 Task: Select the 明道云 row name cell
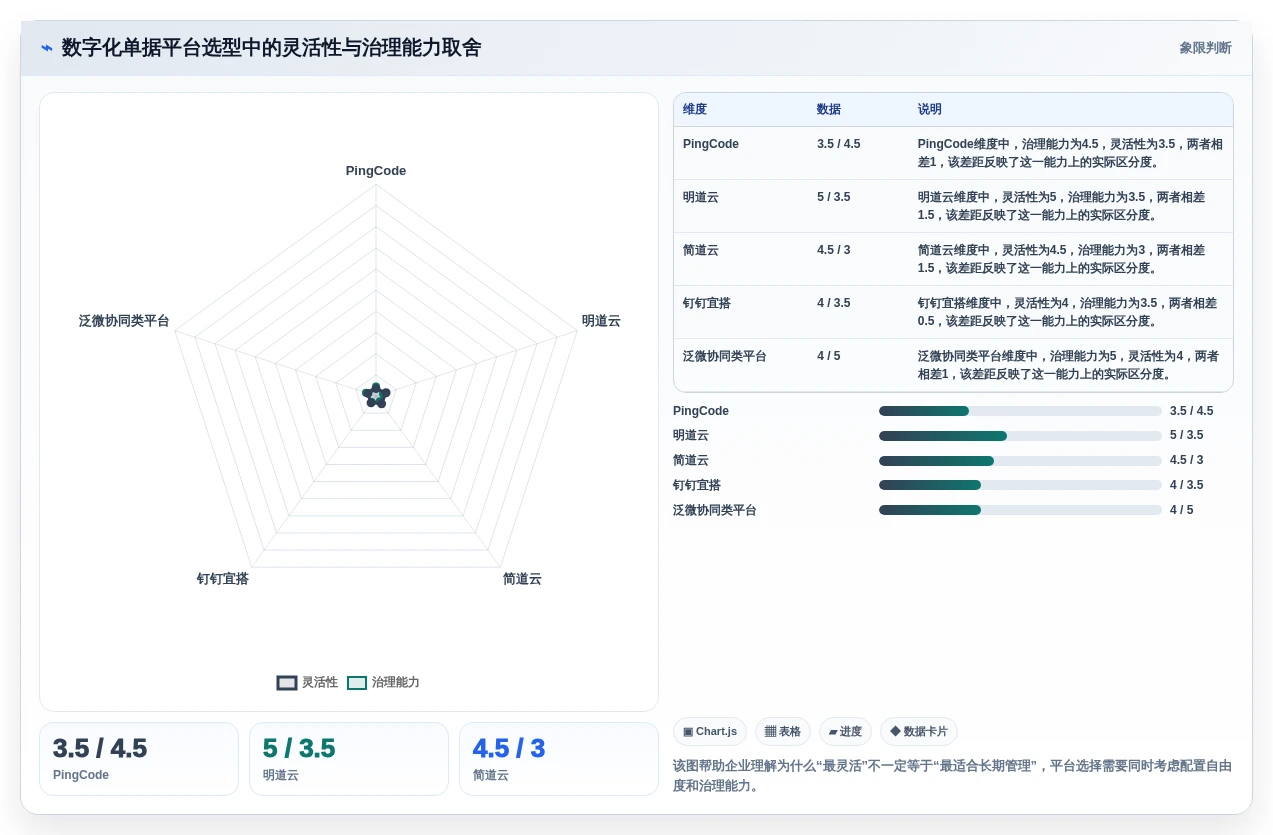point(740,206)
